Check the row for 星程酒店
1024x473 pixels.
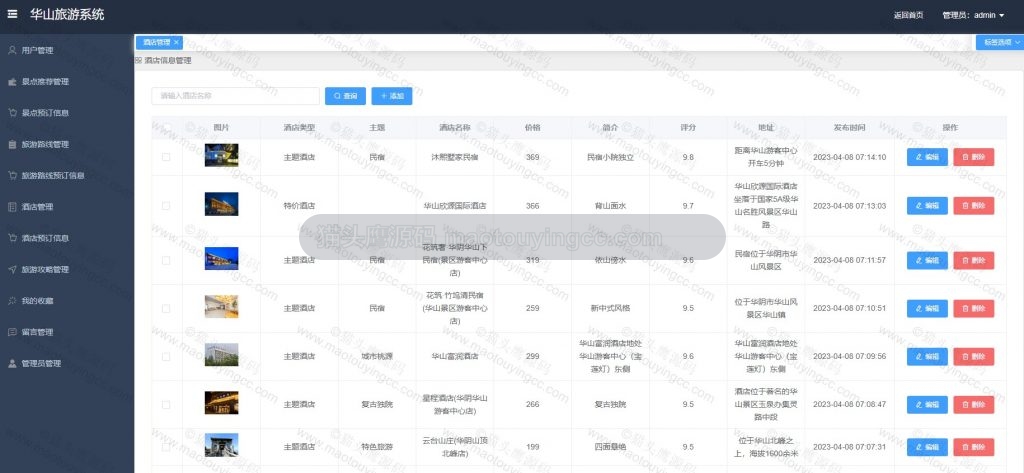(x=166, y=404)
